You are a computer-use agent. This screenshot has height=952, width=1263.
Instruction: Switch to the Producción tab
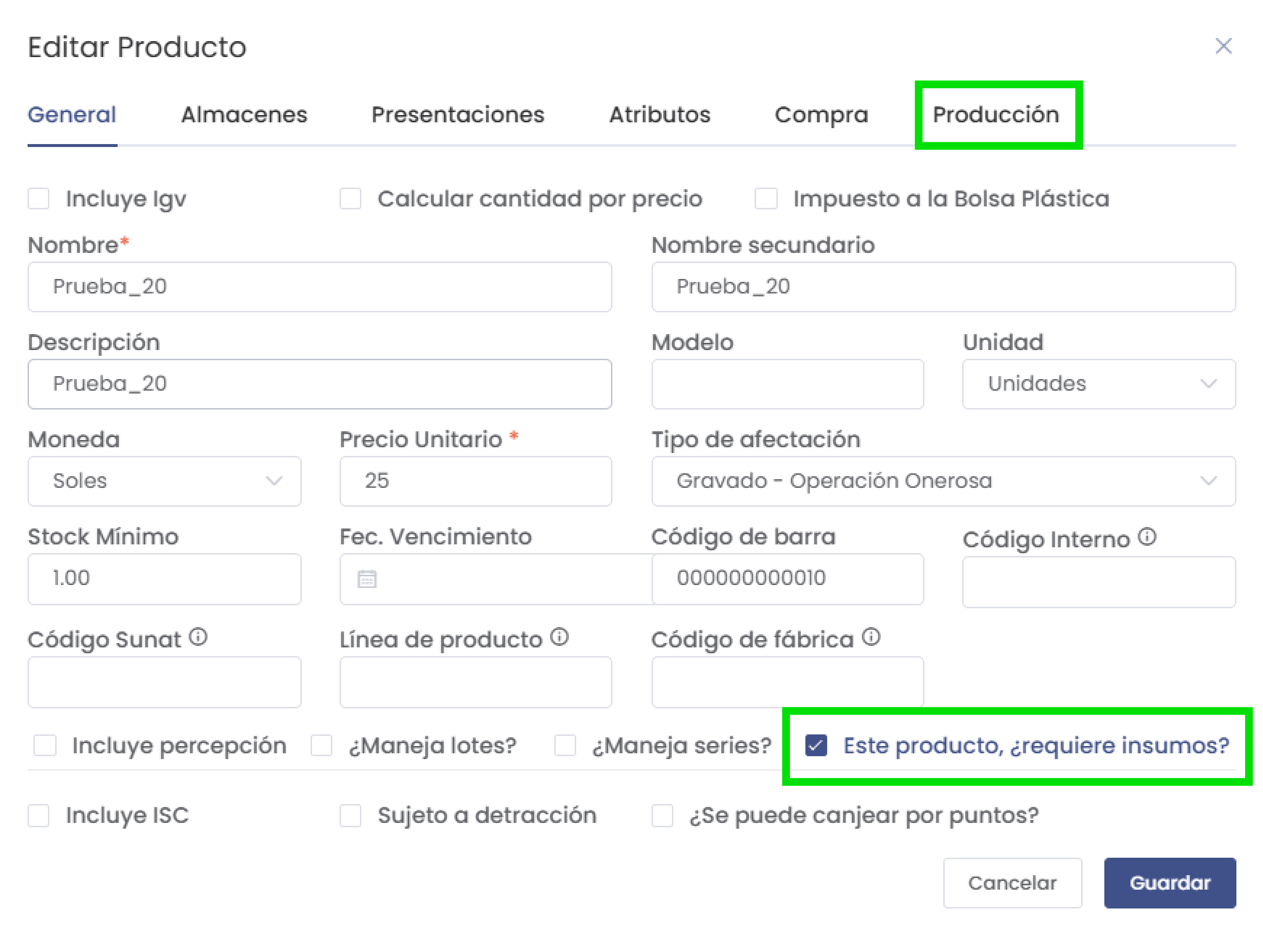pyautogui.click(x=996, y=114)
